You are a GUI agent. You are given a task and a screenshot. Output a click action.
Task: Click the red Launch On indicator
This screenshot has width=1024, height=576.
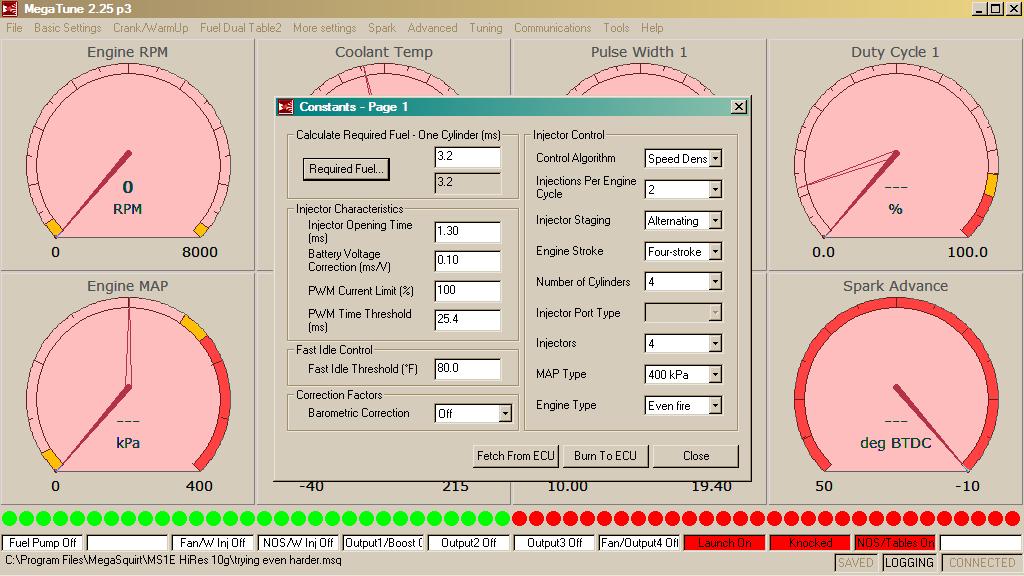724,543
